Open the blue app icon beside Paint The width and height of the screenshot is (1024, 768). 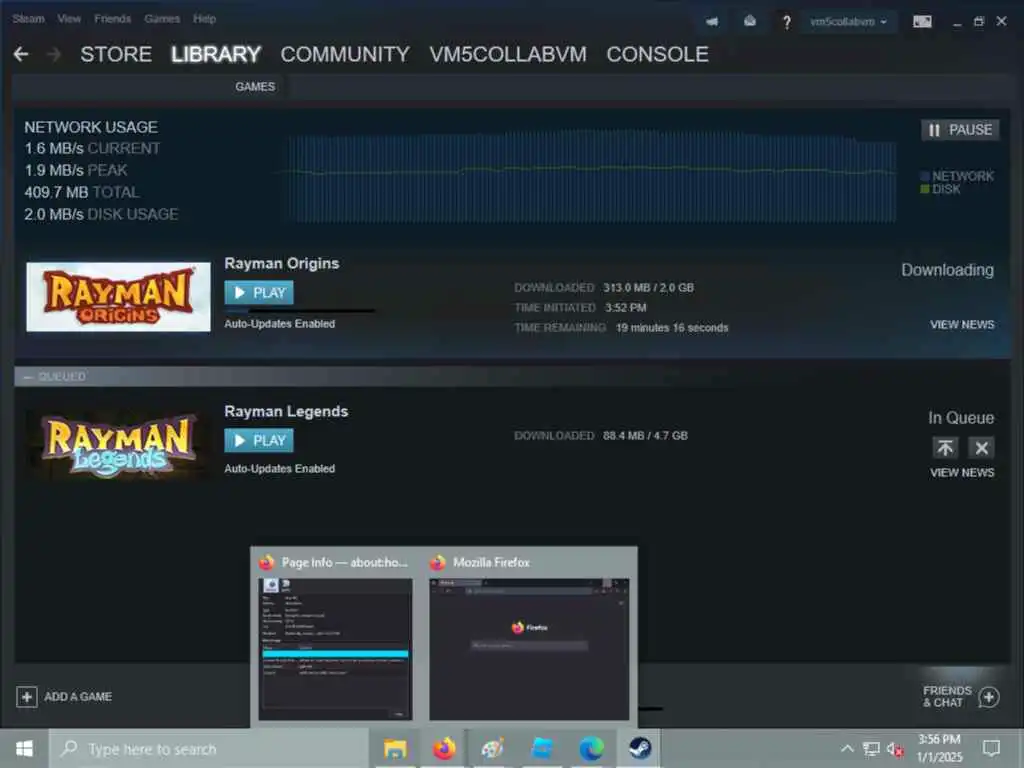click(x=542, y=749)
